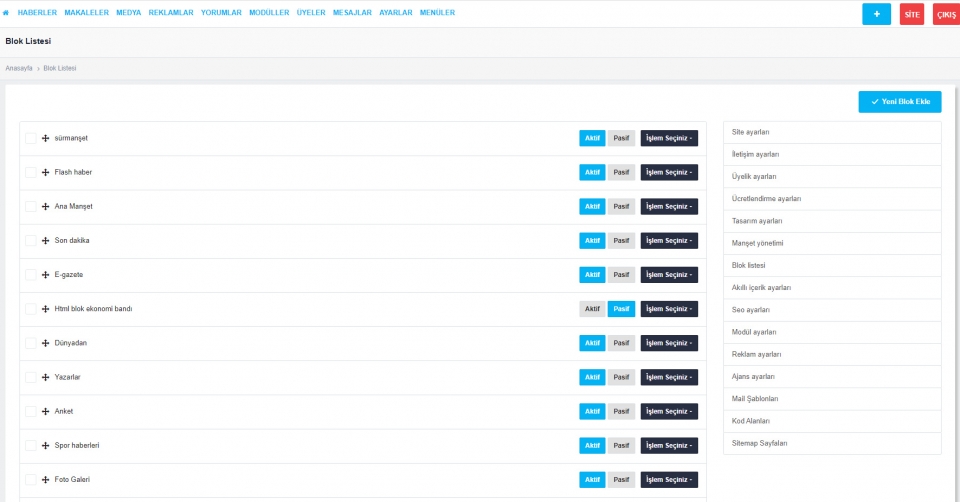The width and height of the screenshot is (960, 502).
Task: Click the move icon beside Flash haber
Action: pos(46,172)
